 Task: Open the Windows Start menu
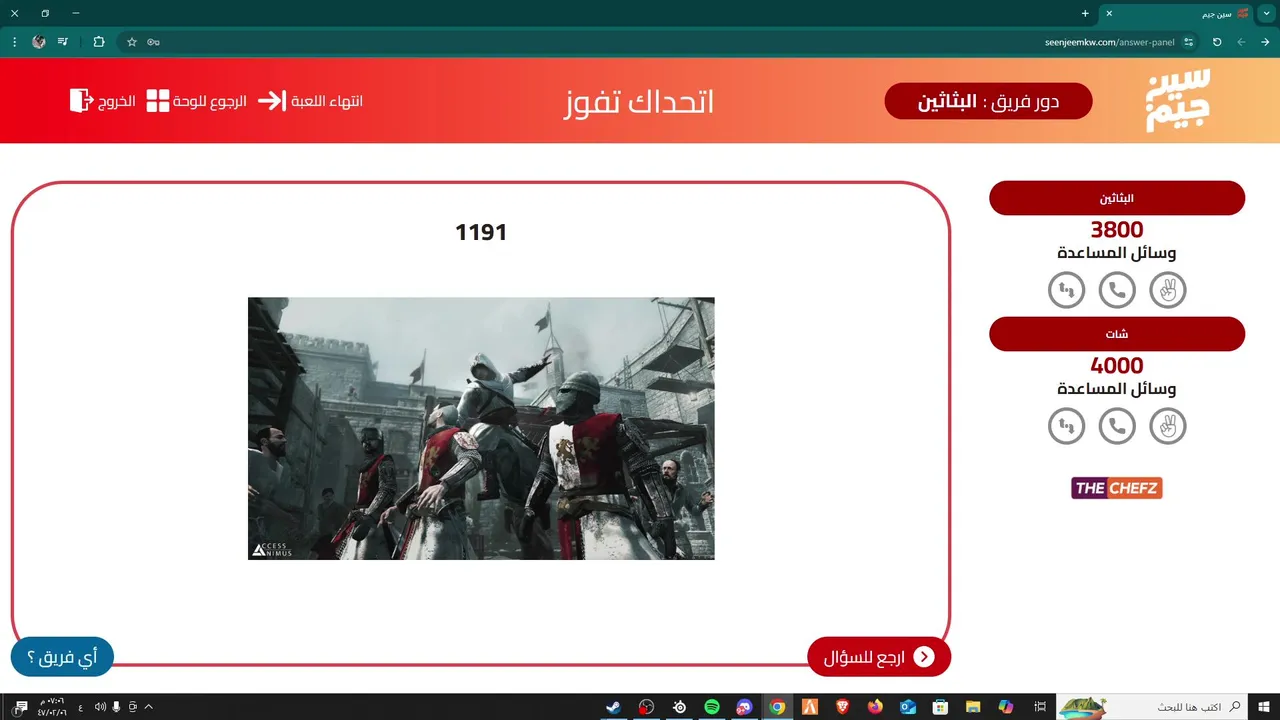click(x=1264, y=707)
